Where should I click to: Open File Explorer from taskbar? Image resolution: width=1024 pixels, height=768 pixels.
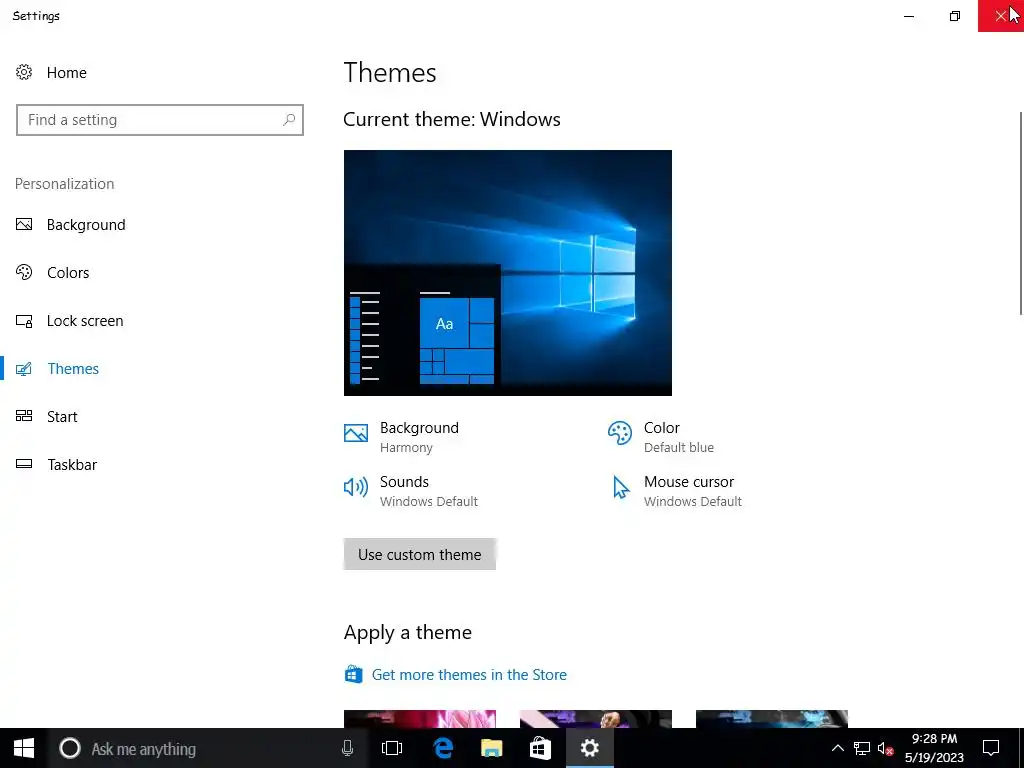pyautogui.click(x=492, y=748)
